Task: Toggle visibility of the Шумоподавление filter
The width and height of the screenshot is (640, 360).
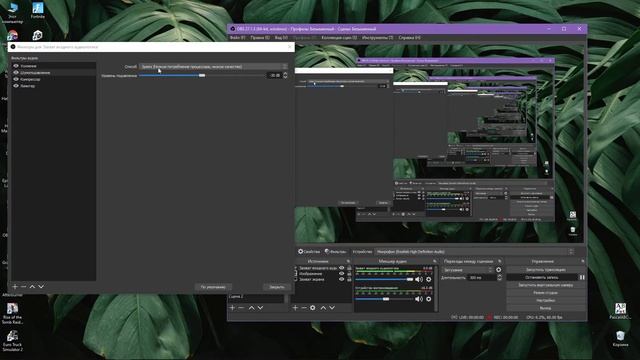Action: pyautogui.click(x=16, y=72)
